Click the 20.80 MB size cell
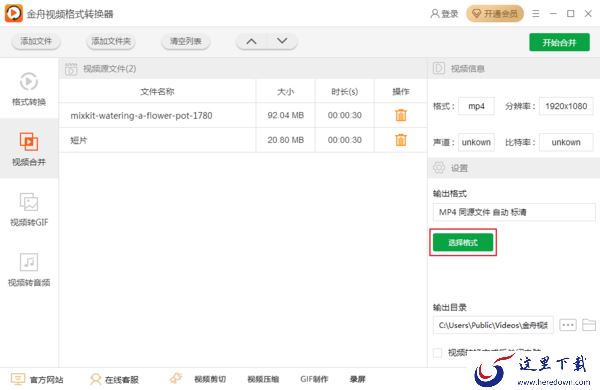The height and width of the screenshot is (390, 600). pos(285,140)
